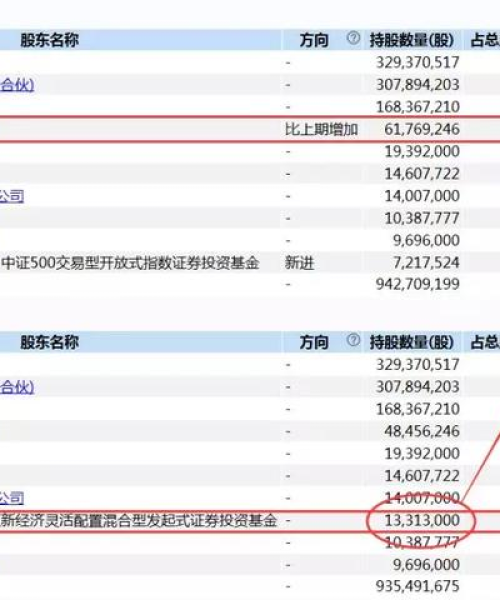Click the help icon beside 方向 in lower table
This screenshot has width=500, height=600.
point(353,340)
